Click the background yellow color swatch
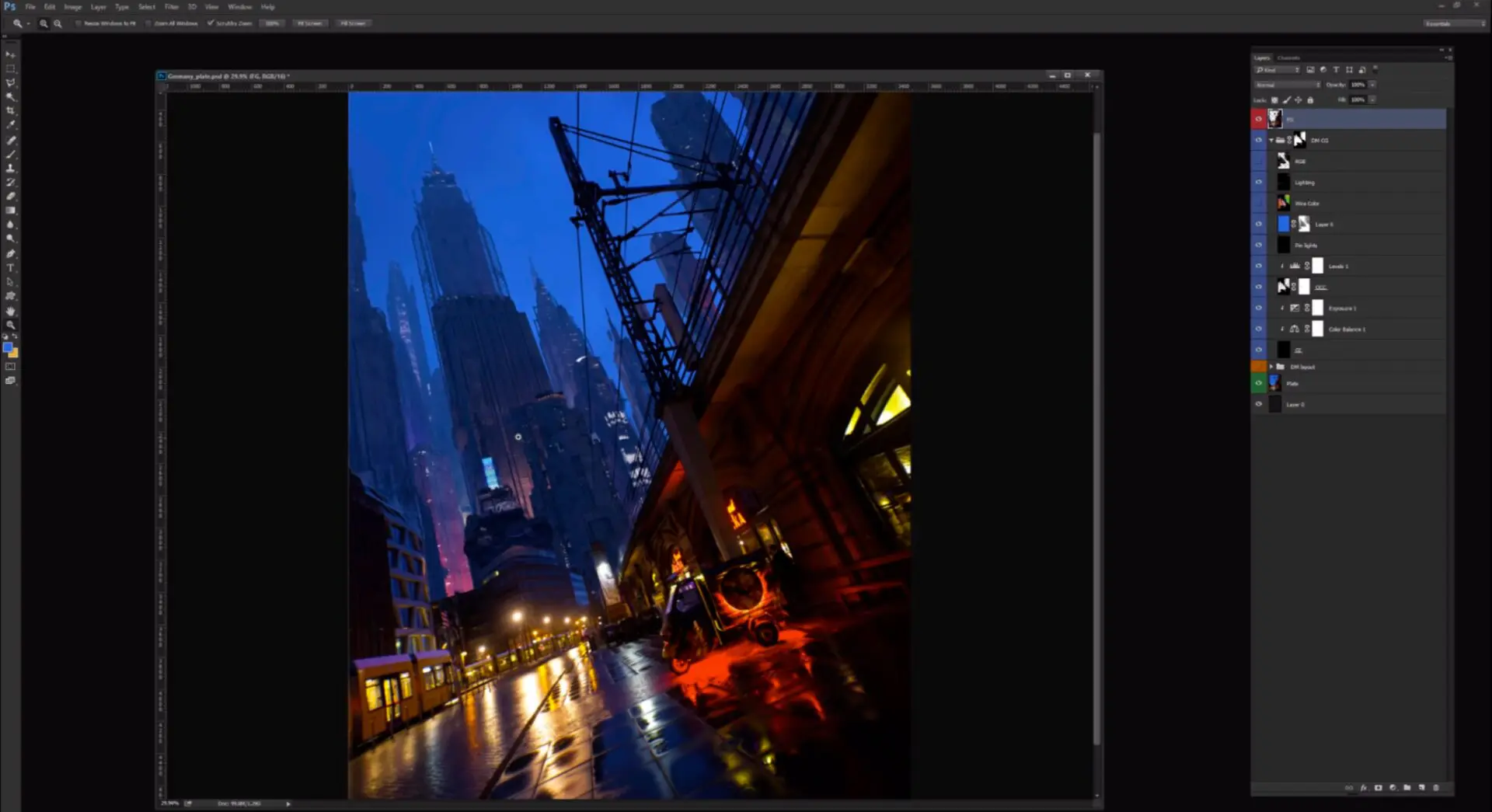Viewport: 1492px width, 812px height. pos(14,354)
